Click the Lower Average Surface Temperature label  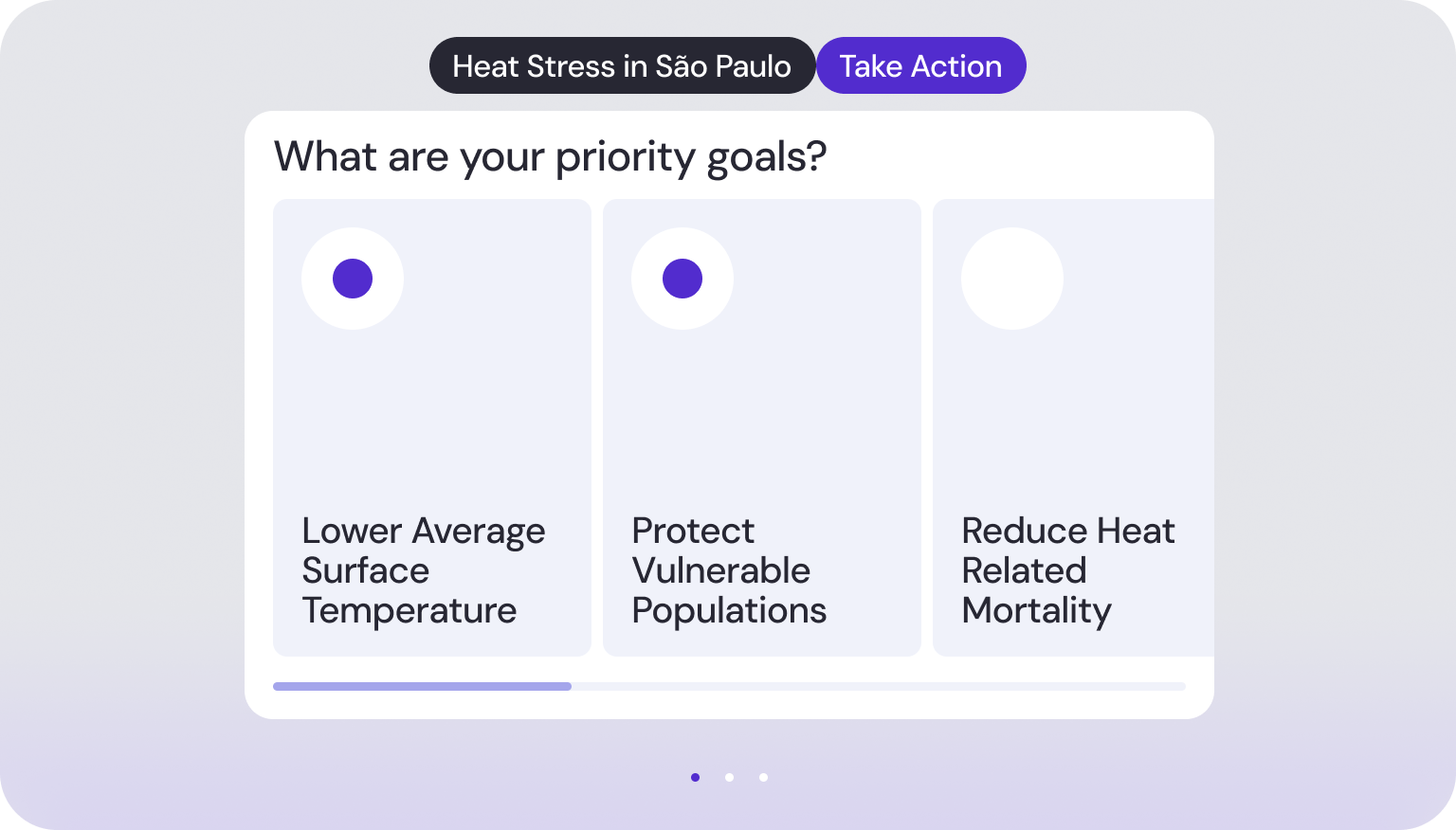(424, 570)
